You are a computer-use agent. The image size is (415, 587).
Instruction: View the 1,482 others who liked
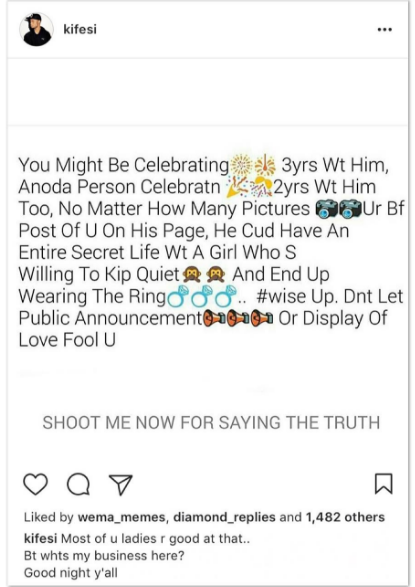345,517
